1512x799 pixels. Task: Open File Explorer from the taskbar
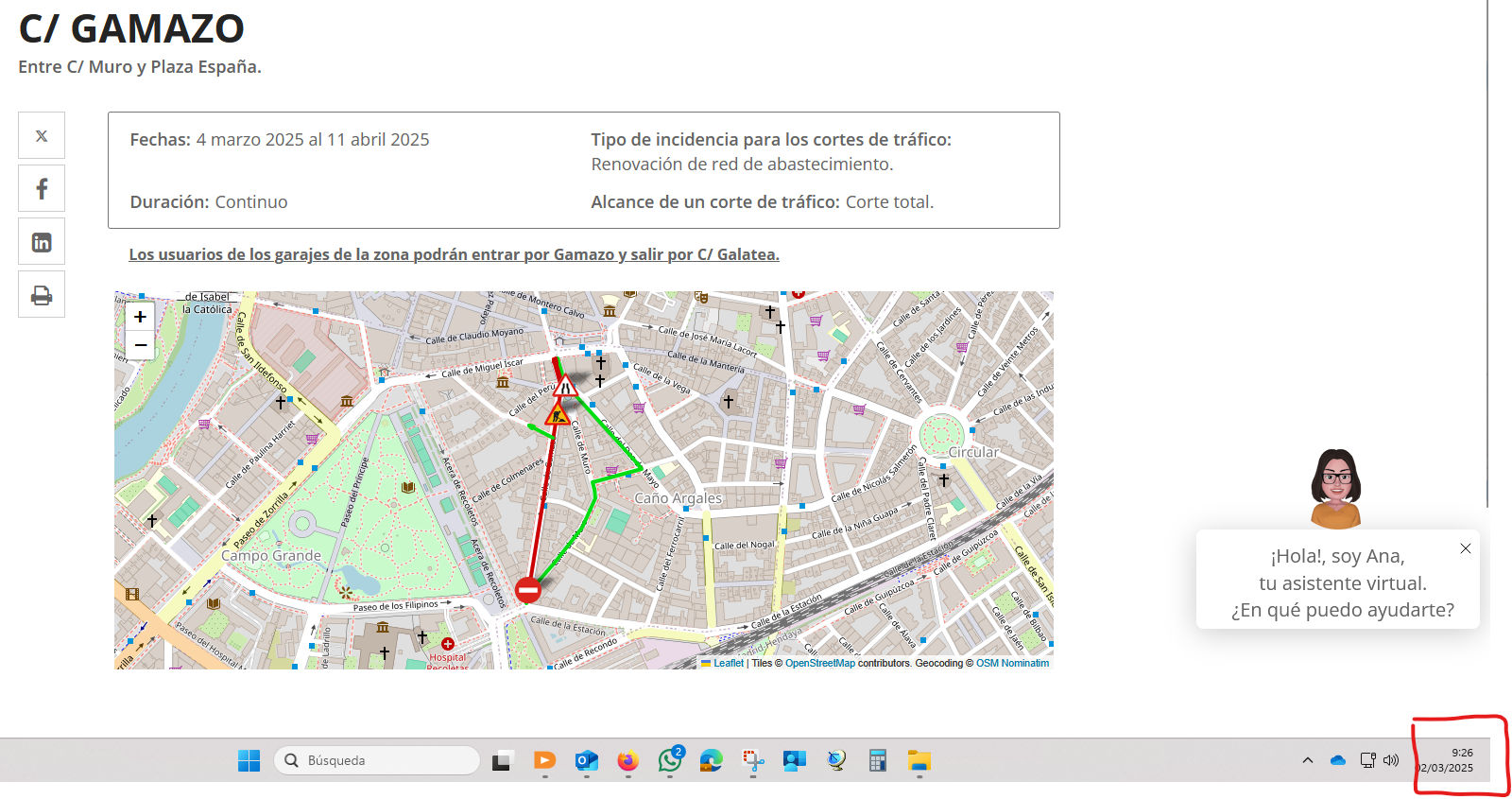[x=919, y=760]
